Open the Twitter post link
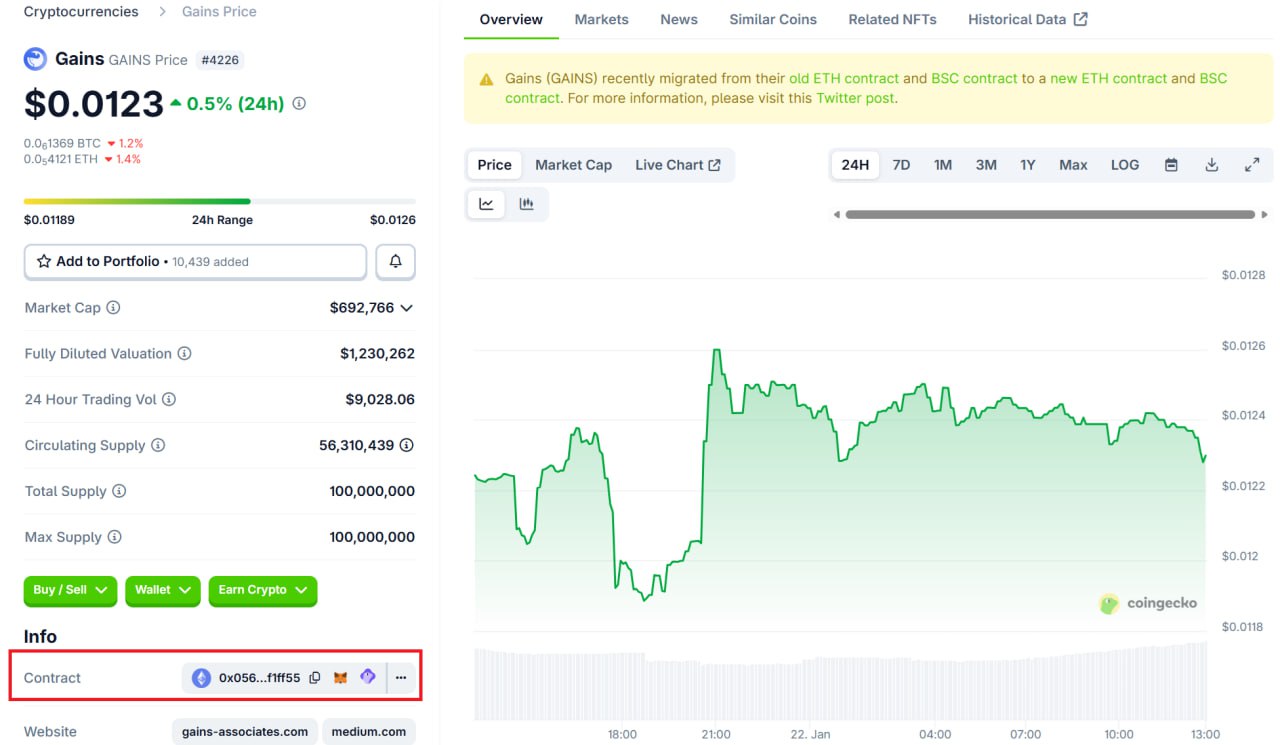 click(x=855, y=98)
